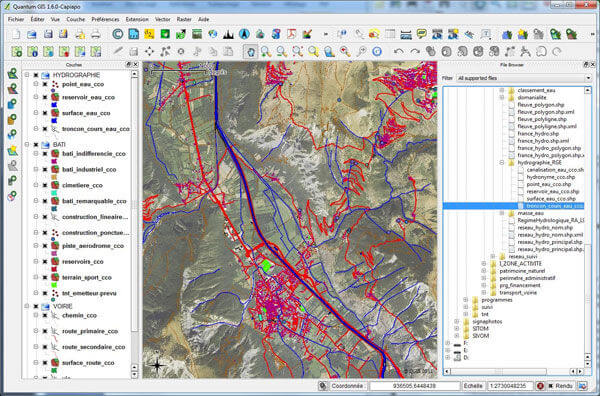The image size is (600, 396).
Task: Collapse the BATI layer group
Action: pyautogui.click(x=27, y=144)
